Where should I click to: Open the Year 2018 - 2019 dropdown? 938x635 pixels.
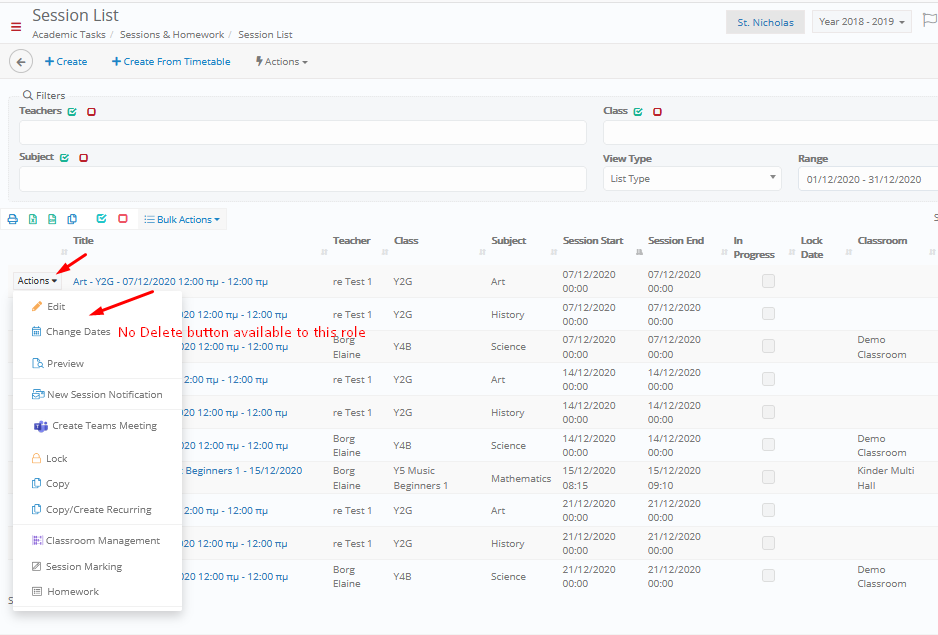(x=861, y=22)
